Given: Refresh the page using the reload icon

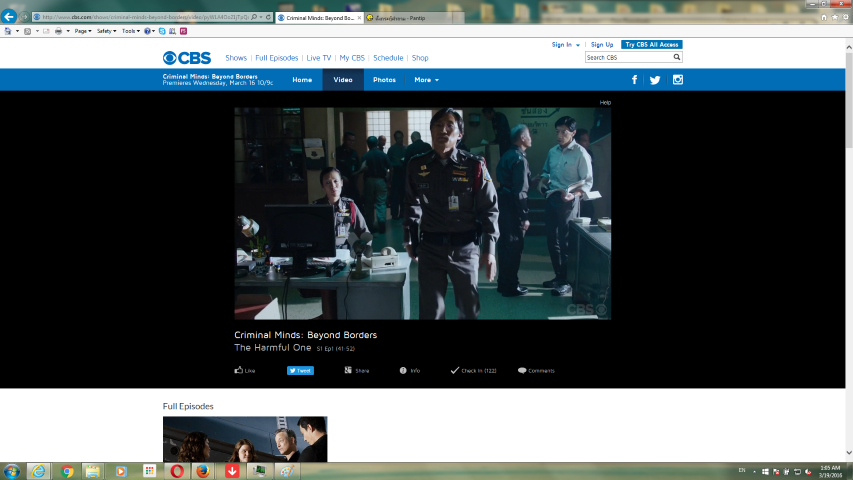Looking at the screenshot, I should 268,17.
